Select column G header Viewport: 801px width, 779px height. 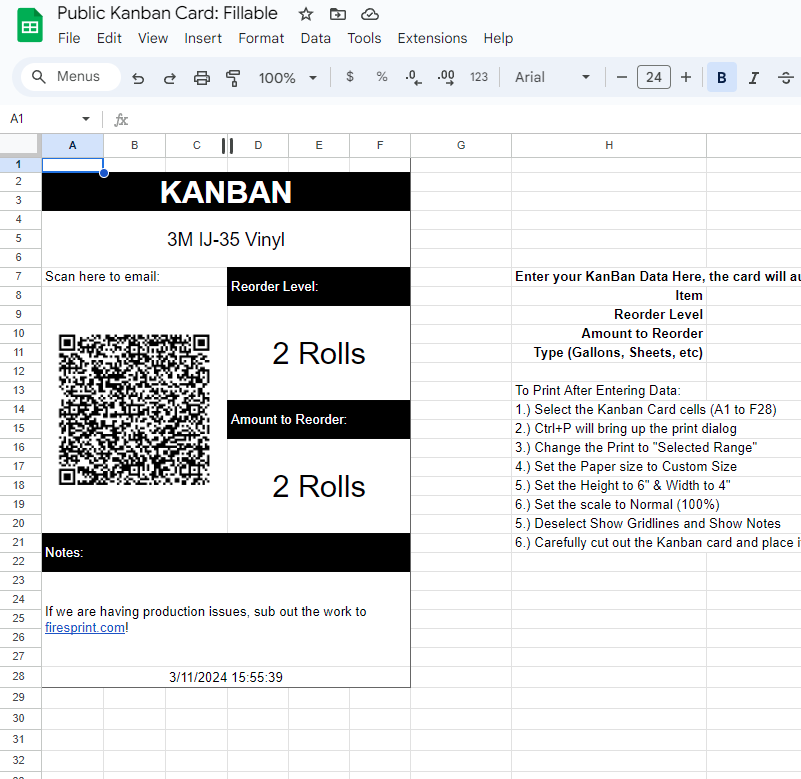[461, 146]
